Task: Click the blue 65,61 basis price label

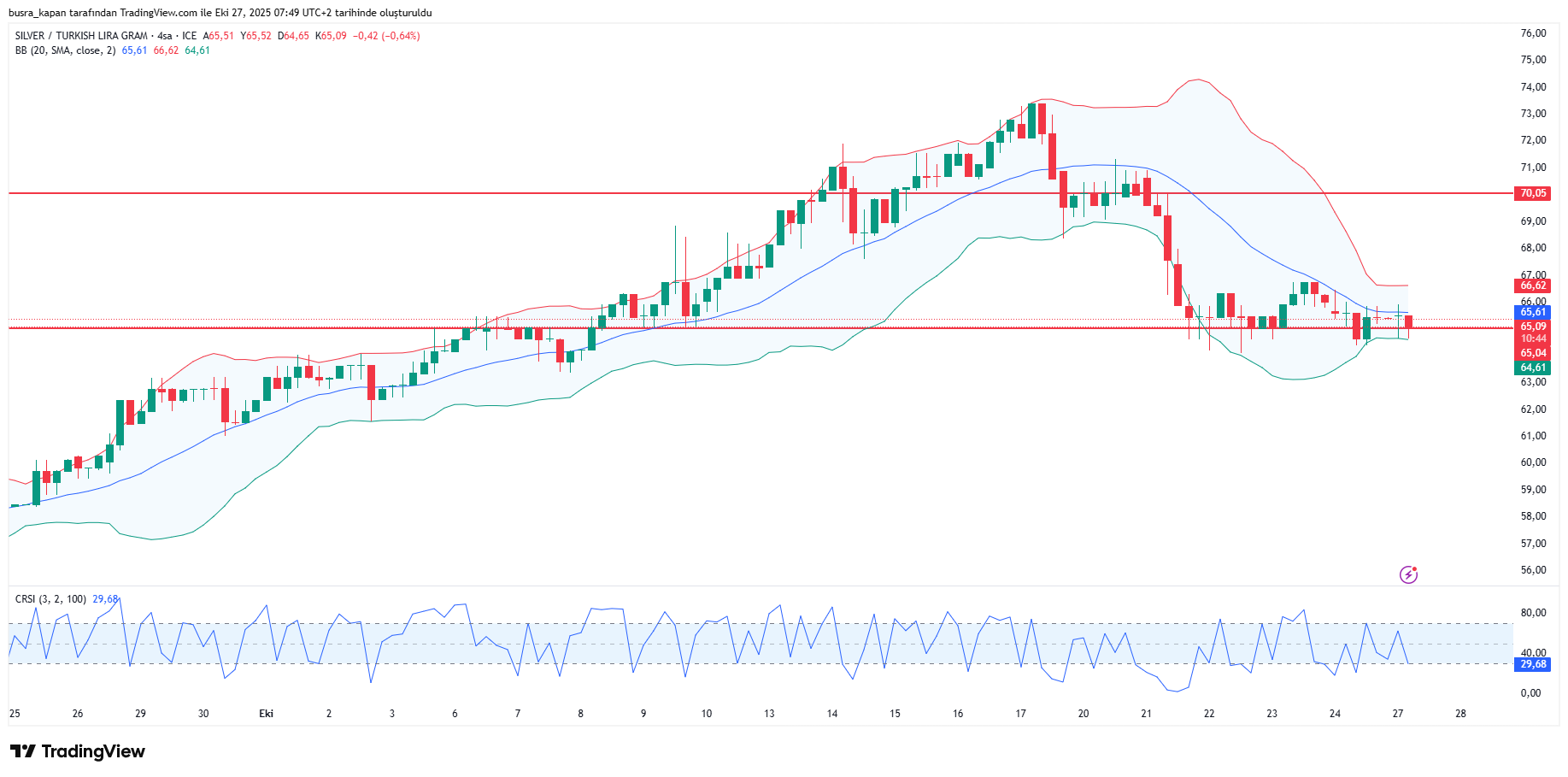Action: [x=1532, y=312]
